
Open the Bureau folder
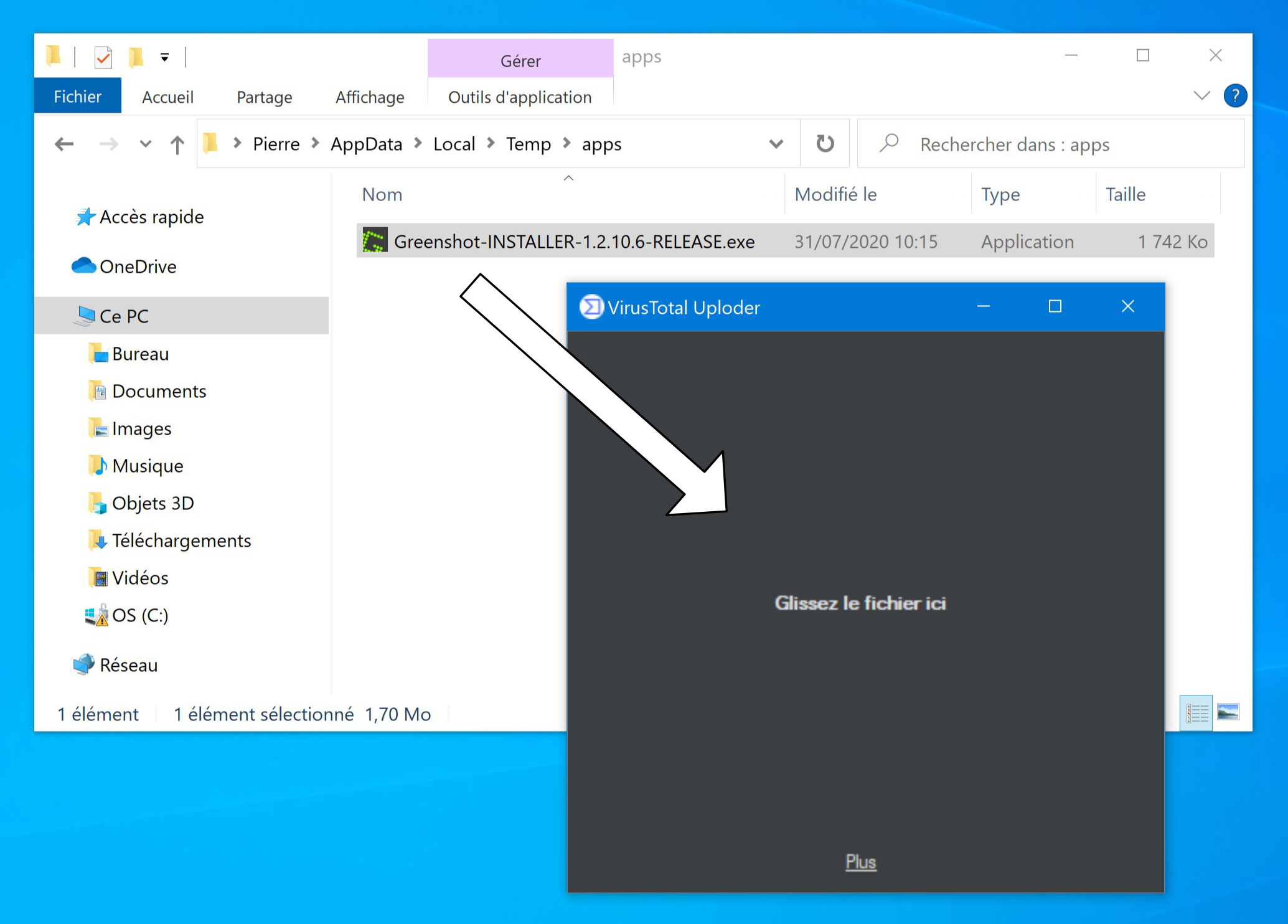(x=140, y=354)
